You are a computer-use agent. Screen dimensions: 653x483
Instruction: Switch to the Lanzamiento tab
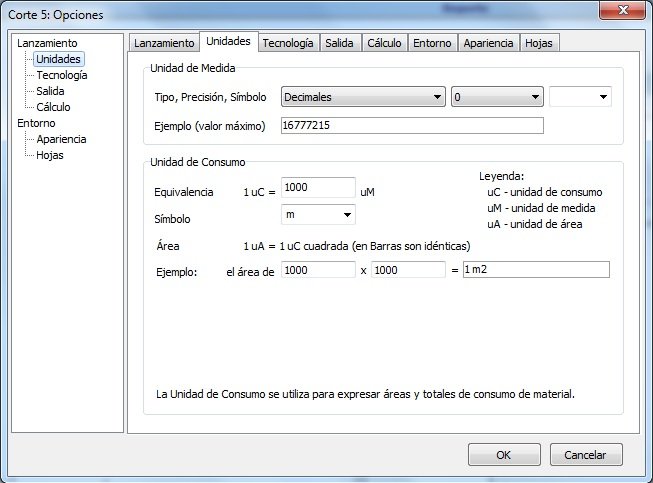pyautogui.click(x=164, y=43)
